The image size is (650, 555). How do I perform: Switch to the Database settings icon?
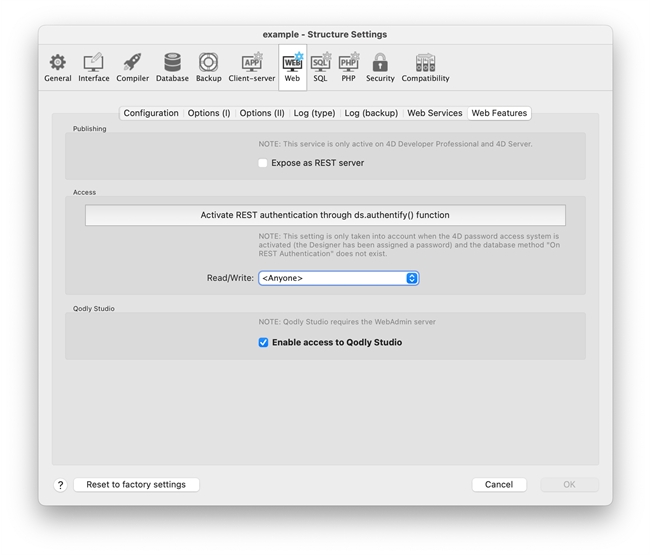172,67
